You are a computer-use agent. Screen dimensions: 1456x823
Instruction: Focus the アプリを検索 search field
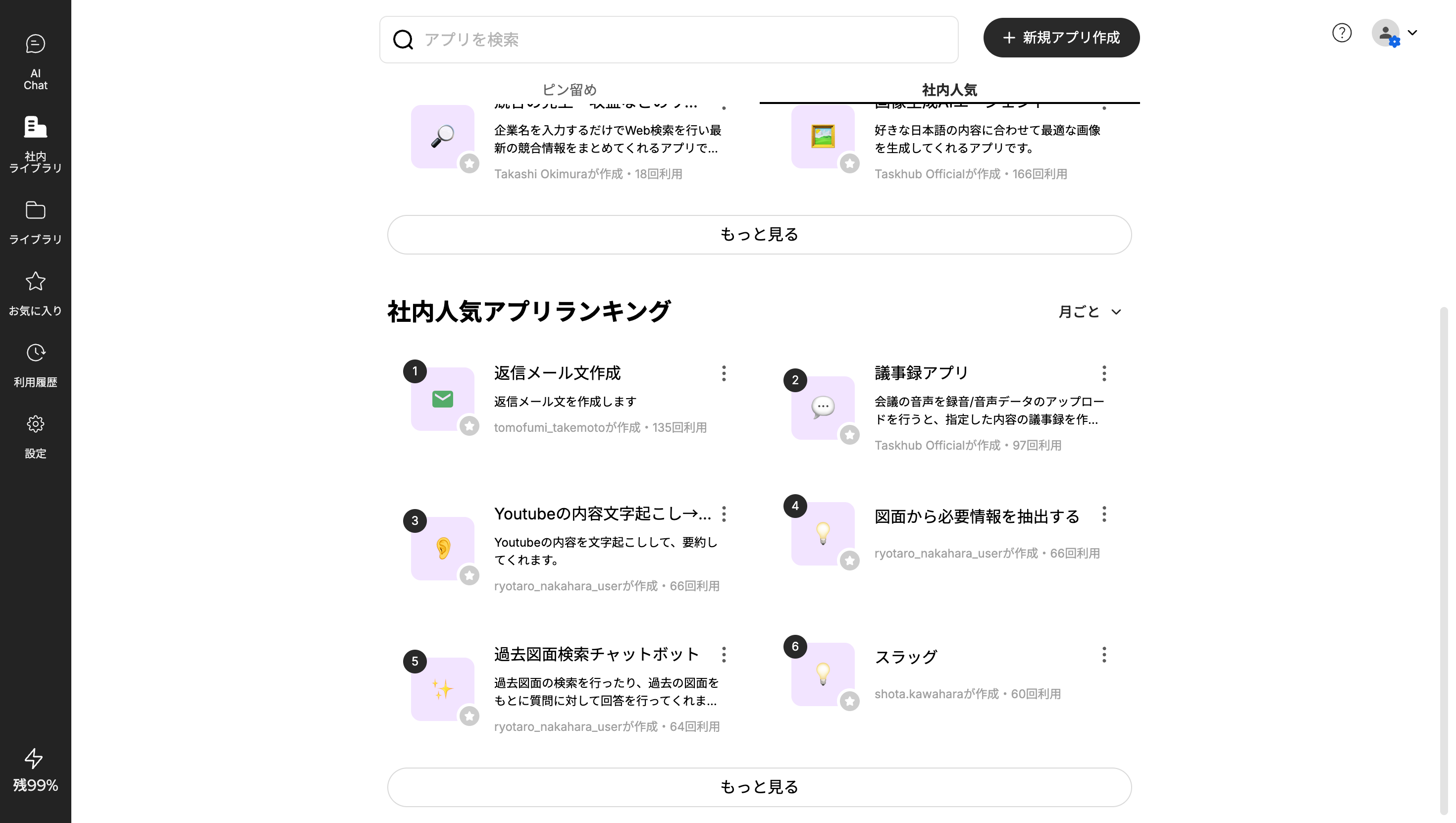pos(668,40)
